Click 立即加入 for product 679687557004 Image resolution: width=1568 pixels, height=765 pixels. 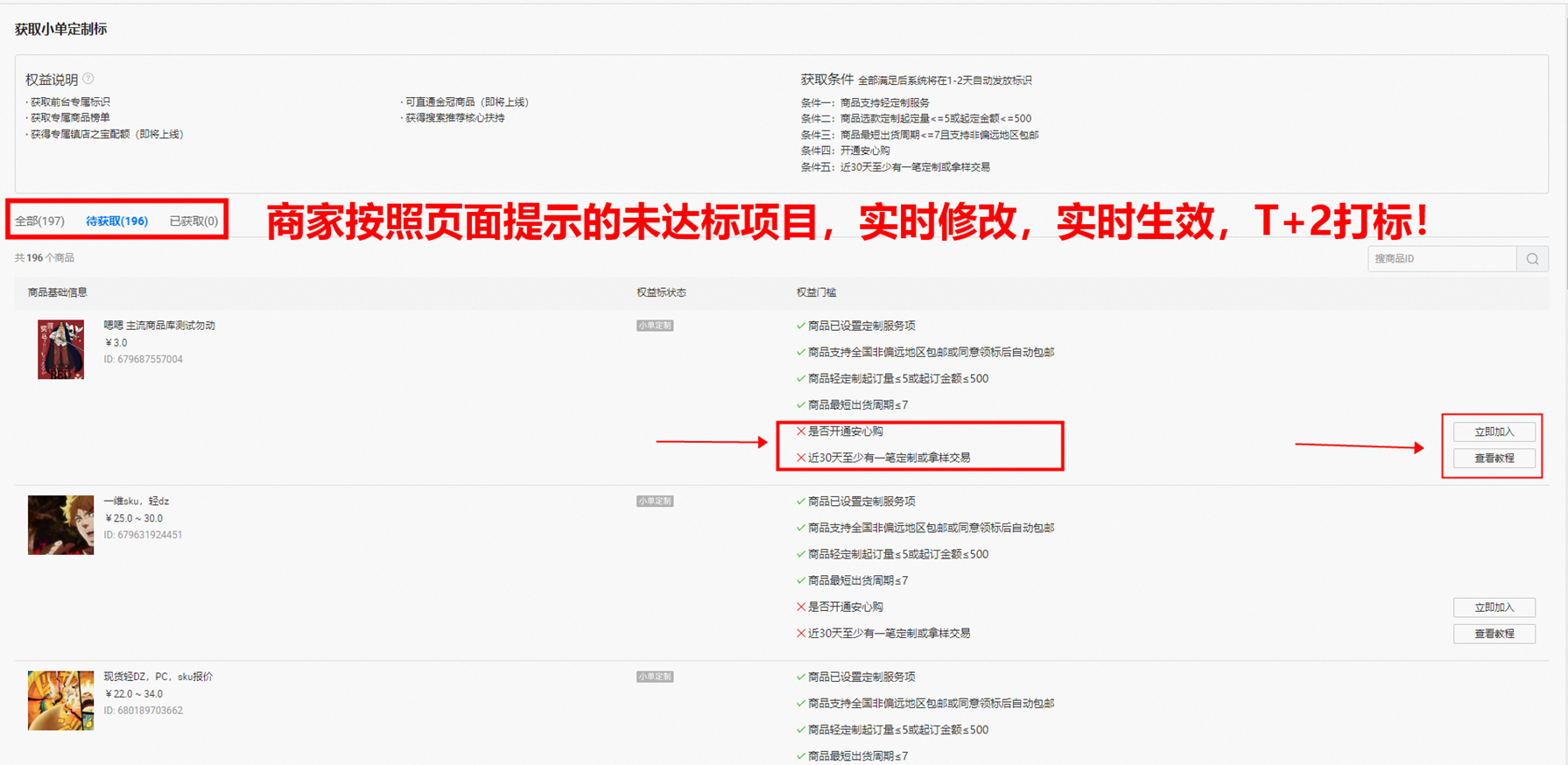(x=1494, y=432)
